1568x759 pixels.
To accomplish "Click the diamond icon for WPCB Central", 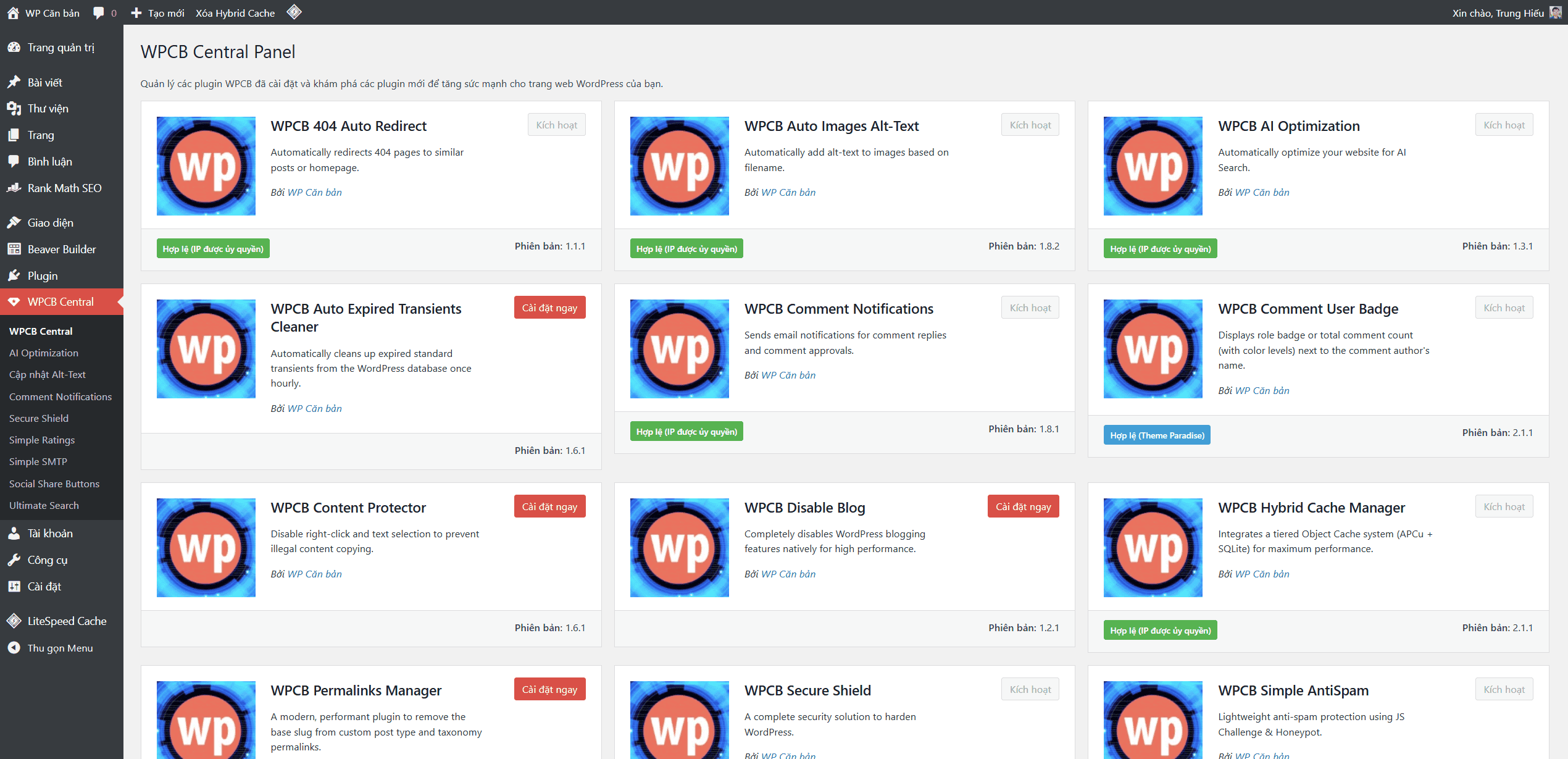I will click(x=14, y=302).
